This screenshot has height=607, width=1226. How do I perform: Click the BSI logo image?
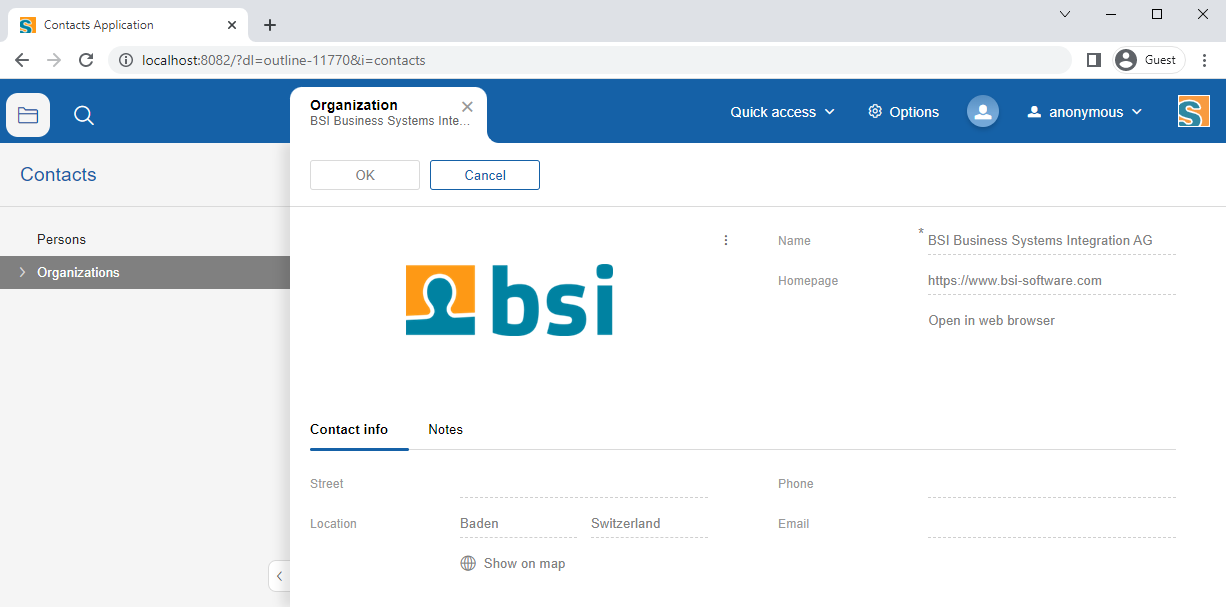pyautogui.click(x=509, y=300)
